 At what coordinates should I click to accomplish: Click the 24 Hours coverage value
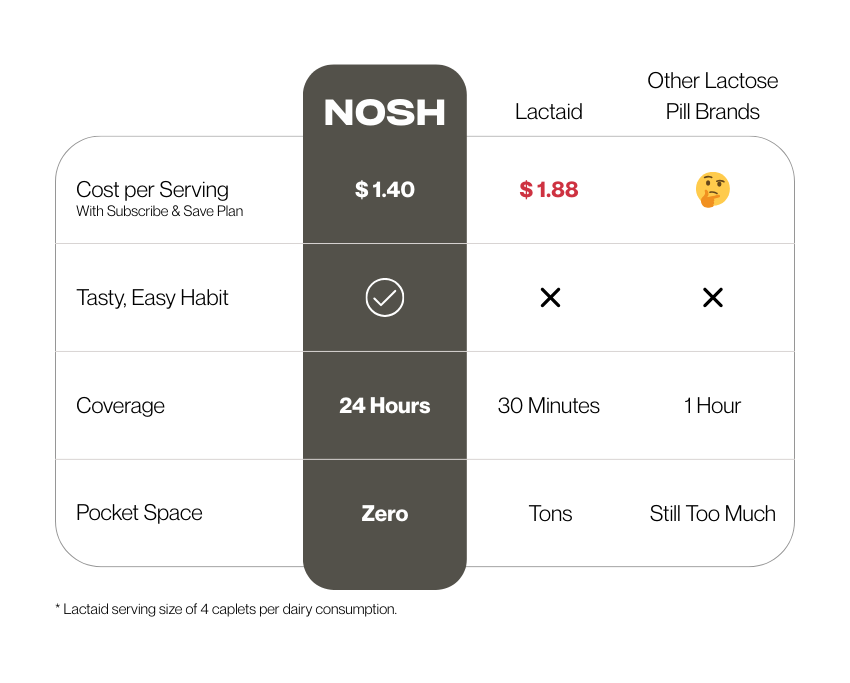click(385, 406)
